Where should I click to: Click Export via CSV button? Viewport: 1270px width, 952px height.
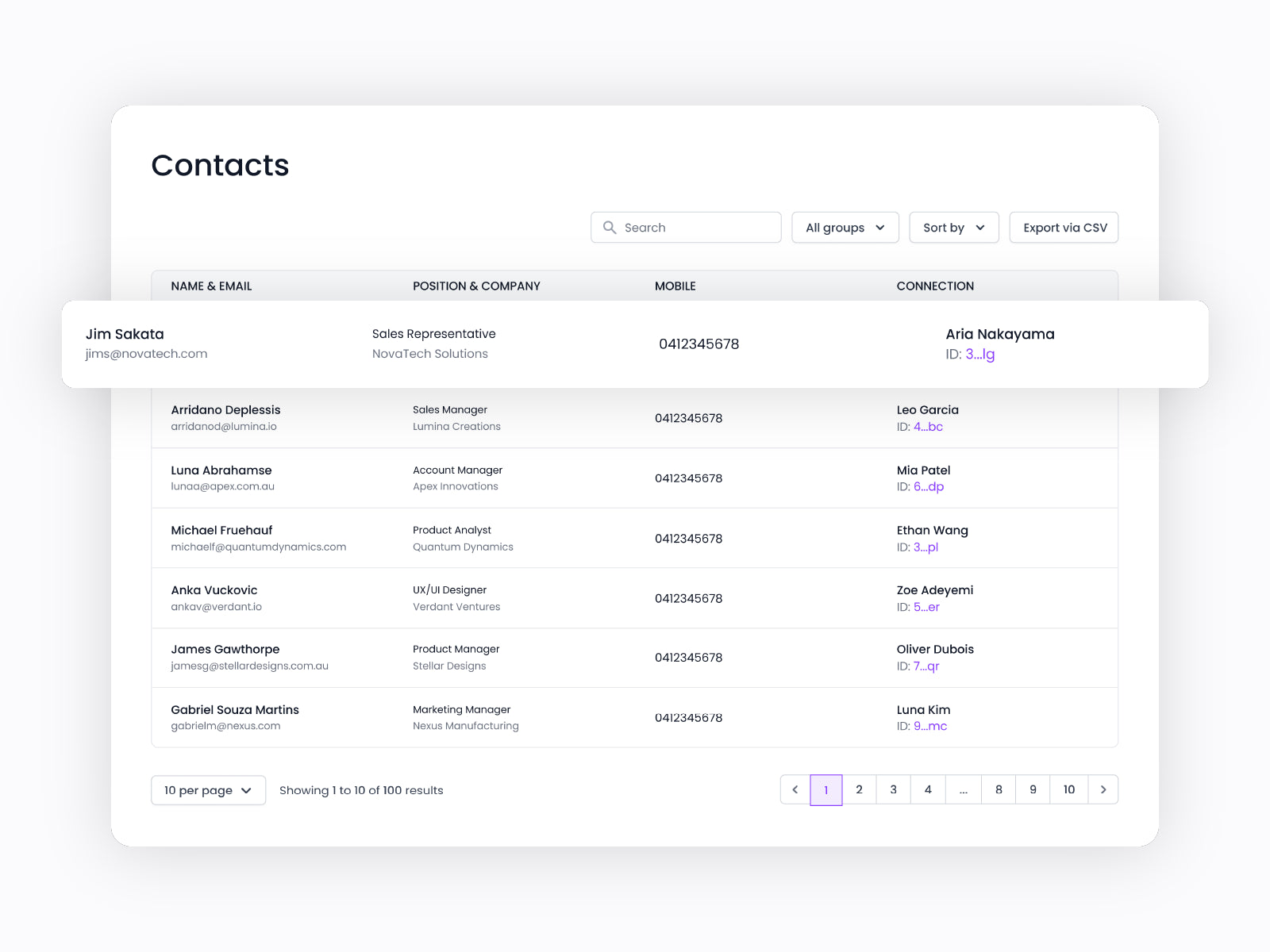click(x=1064, y=228)
